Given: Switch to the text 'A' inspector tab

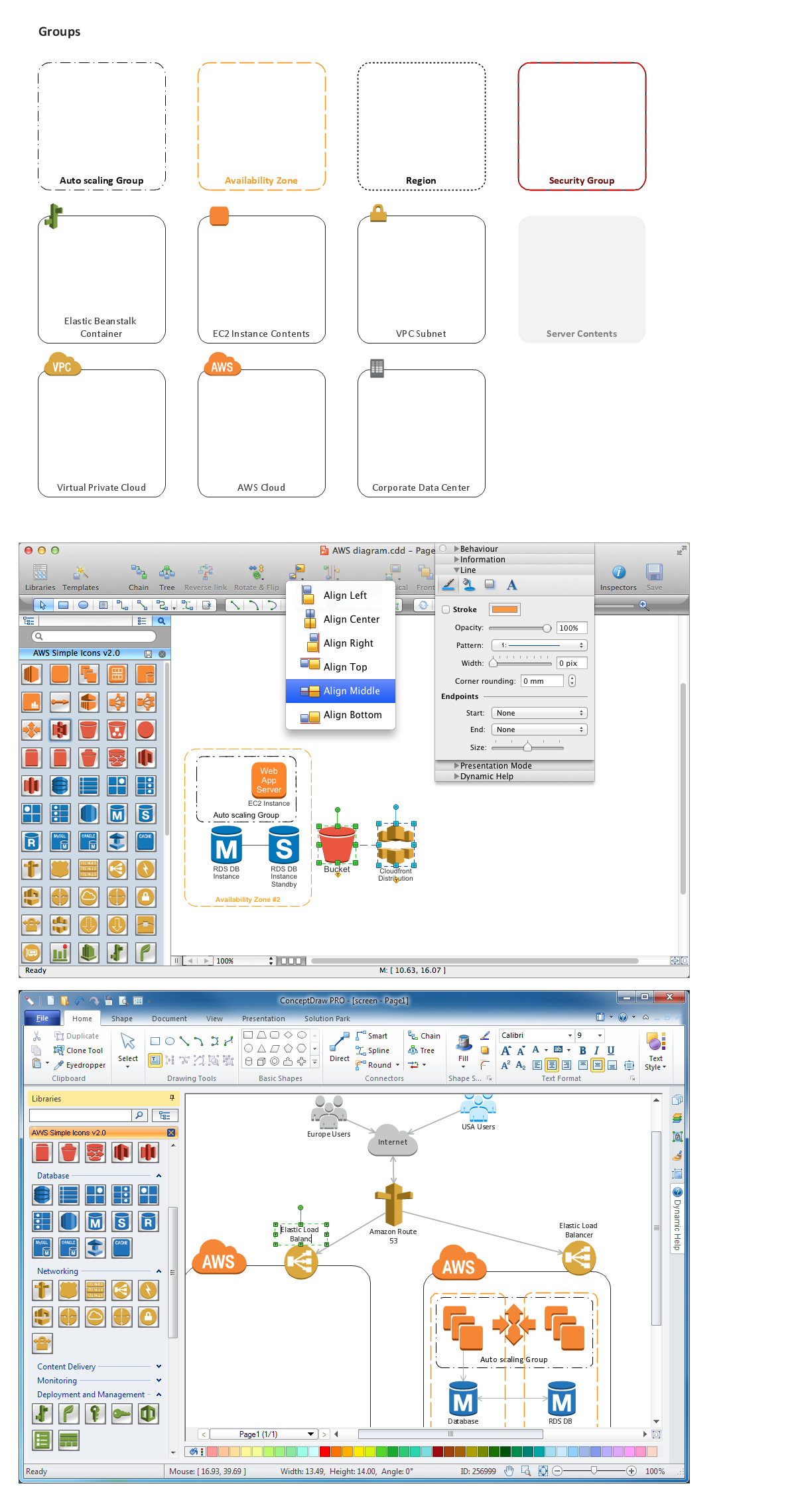Looking at the screenshot, I should (512, 585).
